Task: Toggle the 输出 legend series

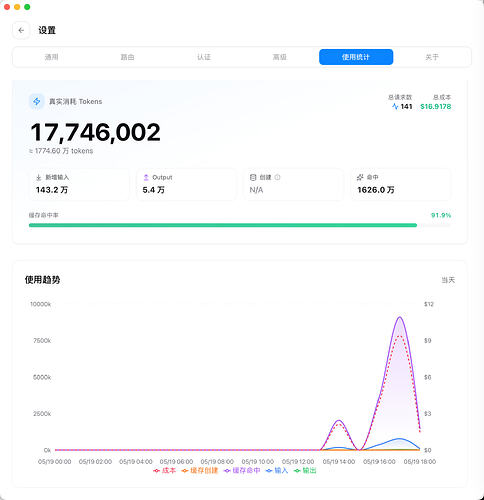Action: pyautogui.click(x=305, y=470)
